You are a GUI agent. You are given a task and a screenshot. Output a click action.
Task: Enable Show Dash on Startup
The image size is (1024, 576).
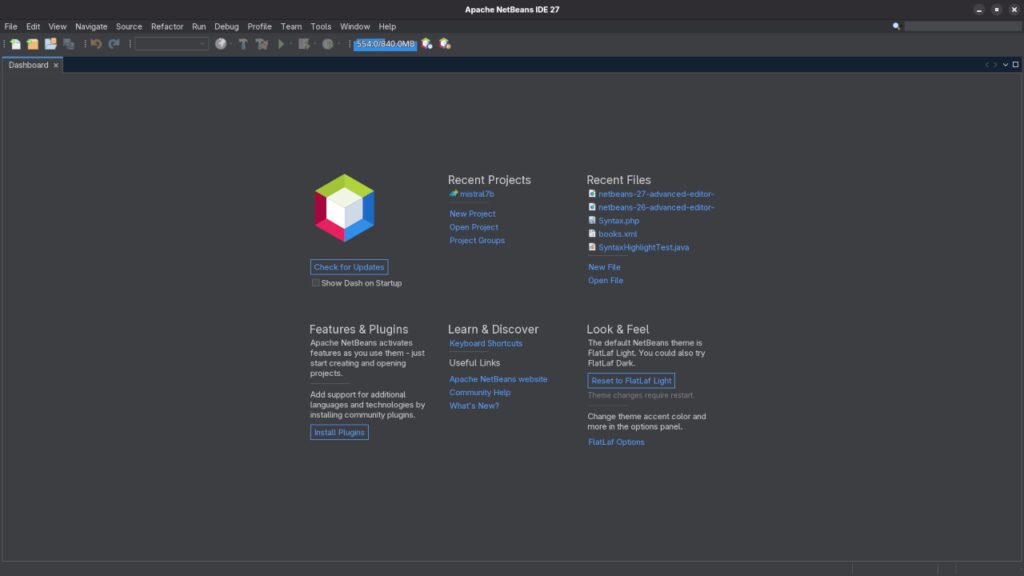(x=315, y=283)
